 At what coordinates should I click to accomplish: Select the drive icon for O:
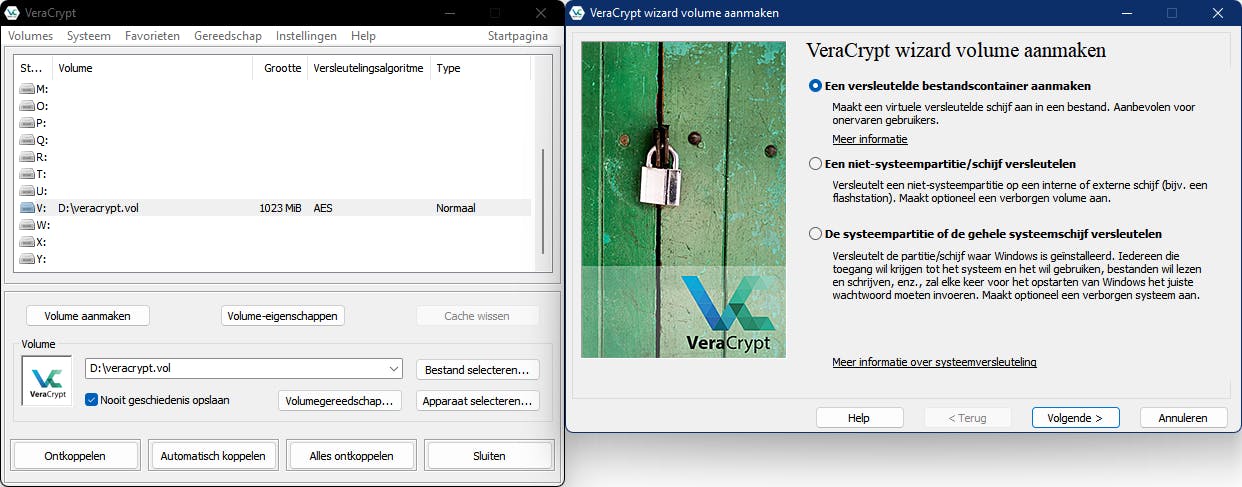[x=27, y=106]
